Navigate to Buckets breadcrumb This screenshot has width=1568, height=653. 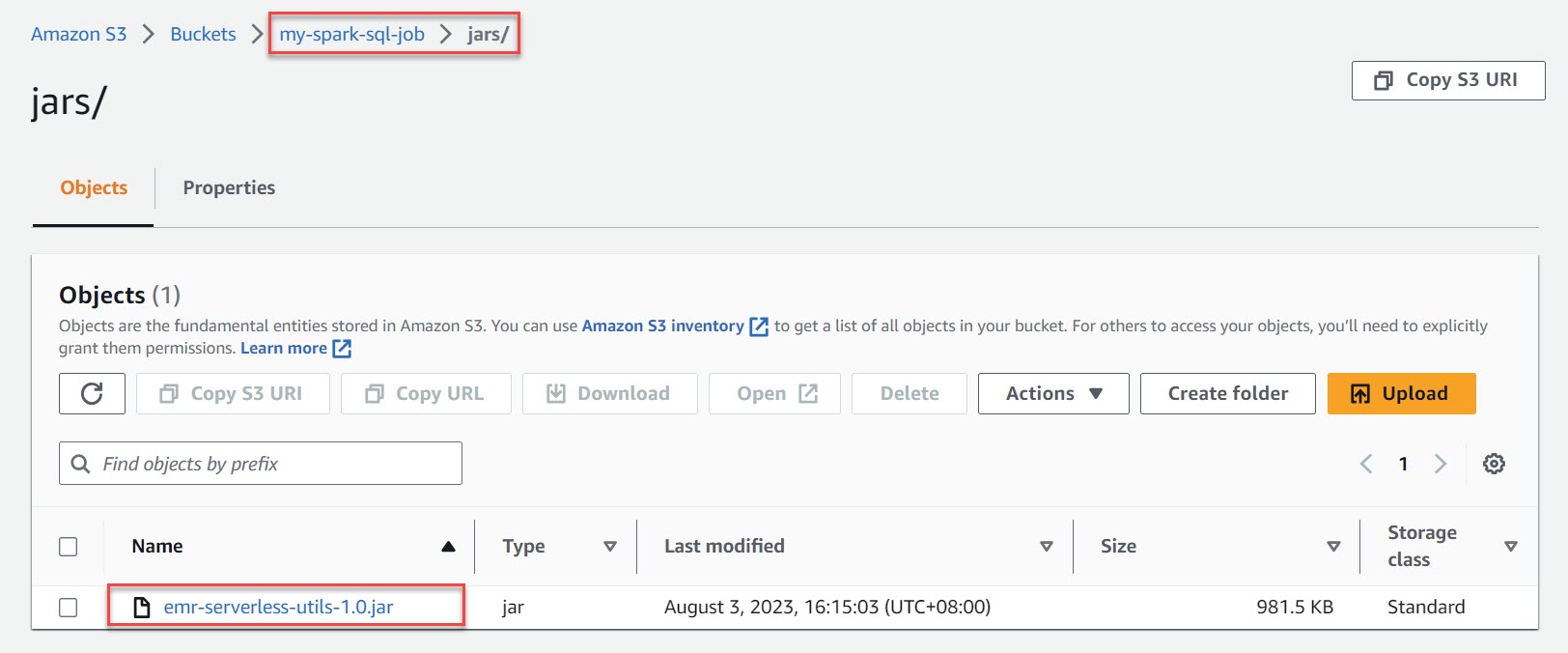coord(203,34)
